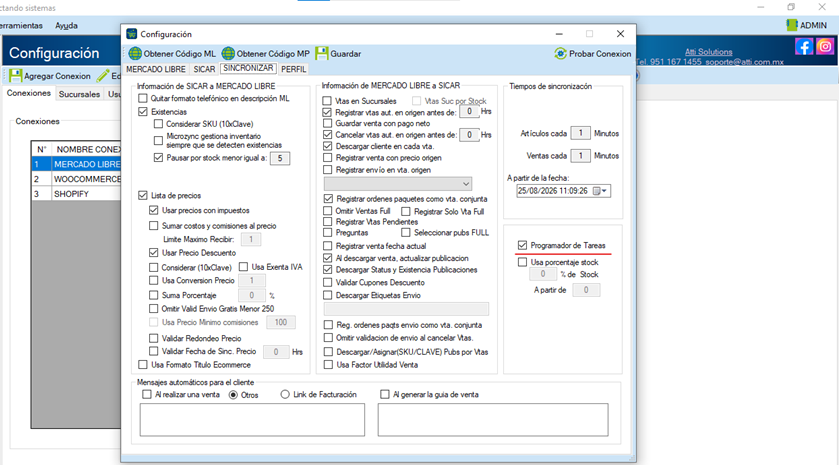The height and width of the screenshot is (465, 839).
Task: Open the Sucursales tab in main window
Action: tap(79, 94)
